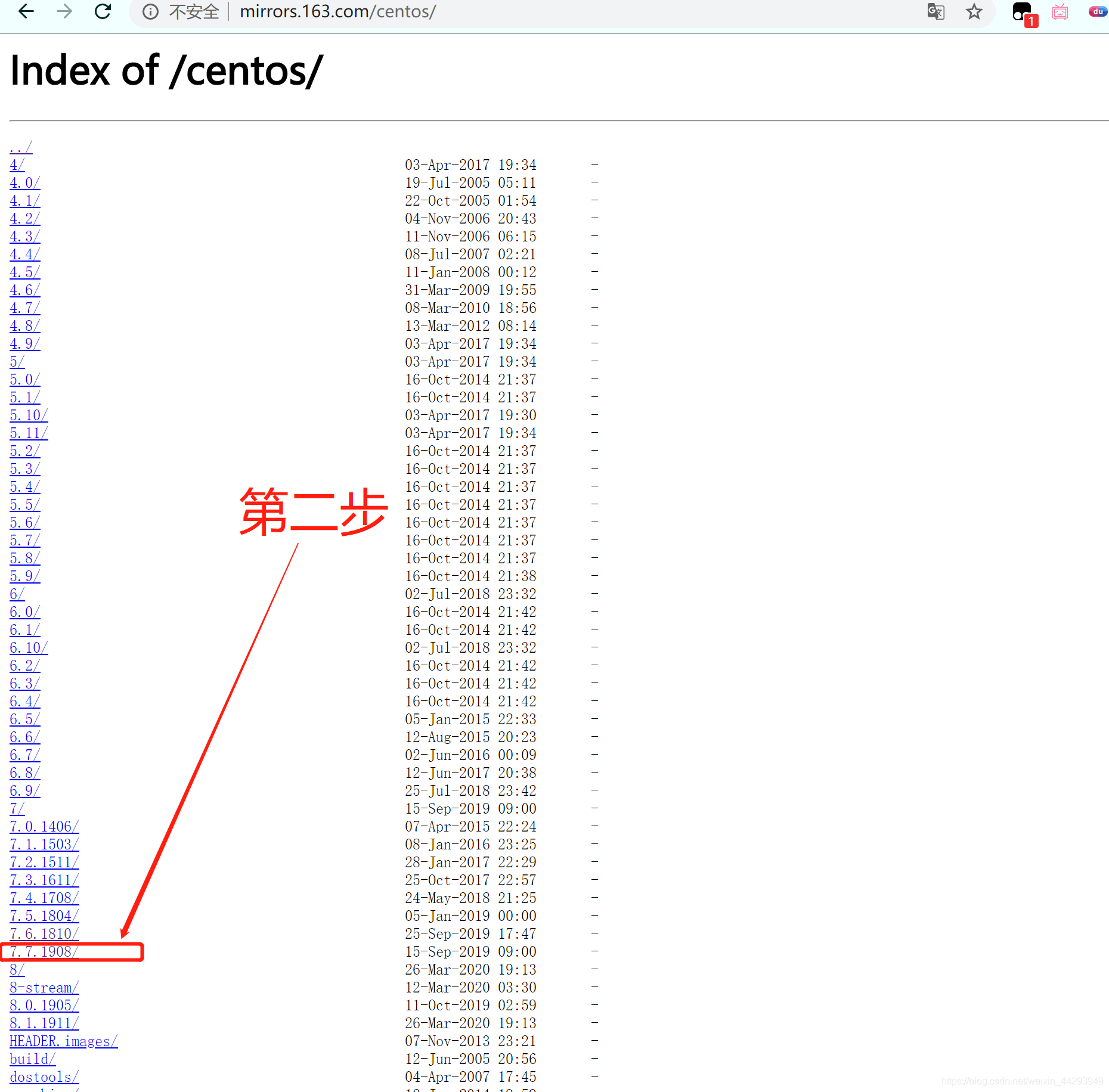Open the 7.0.1406/ directory
Viewport: 1109px width, 1092px height.
point(44,826)
